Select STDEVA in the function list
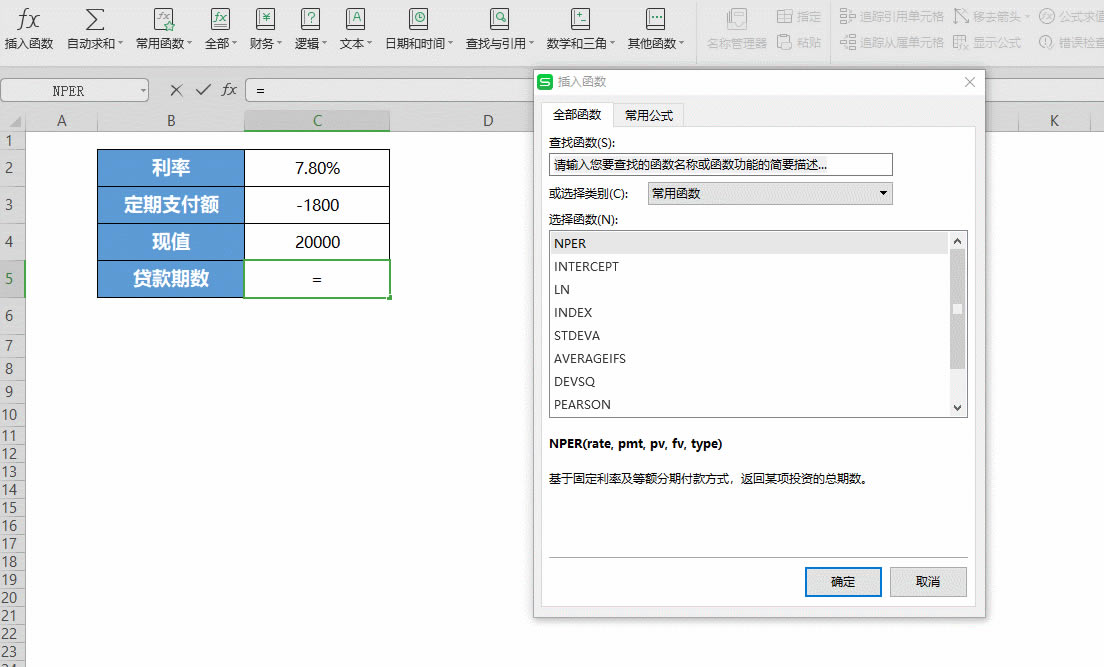 (x=748, y=335)
